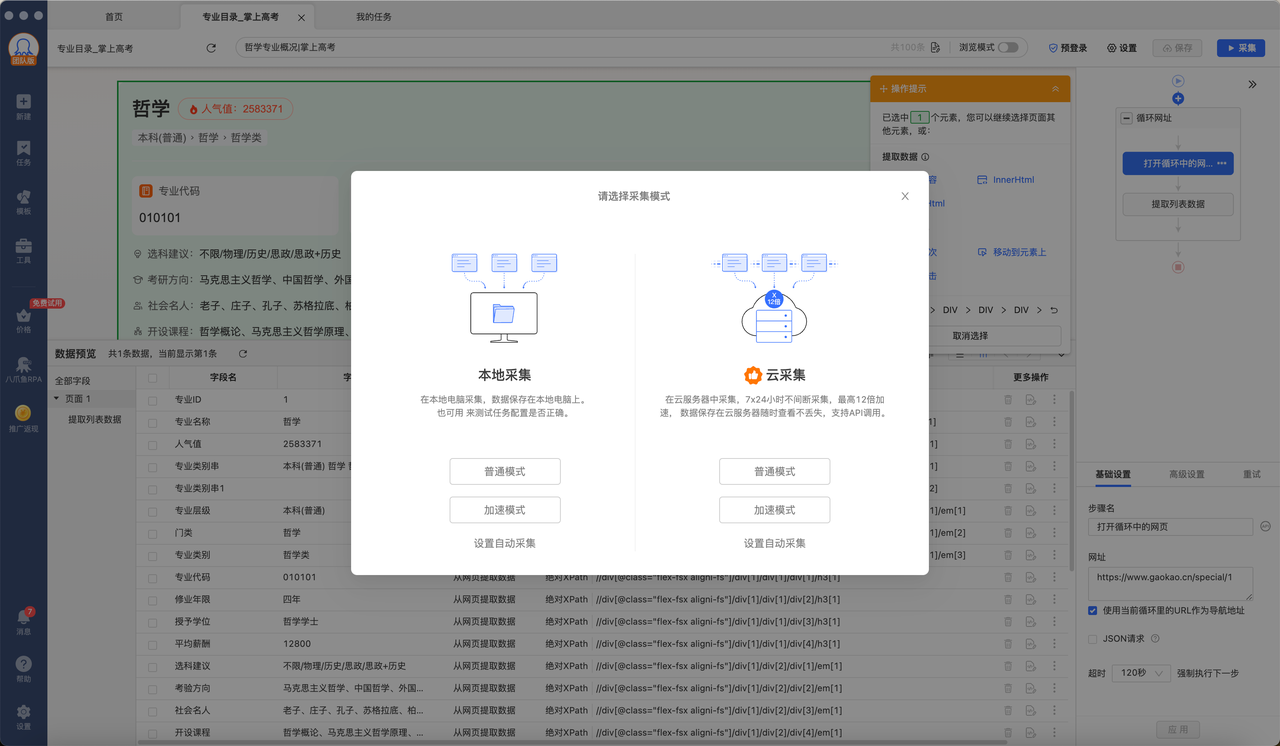Open 任务 from the left sidebar
1280x746 pixels.
click(x=23, y=150)
